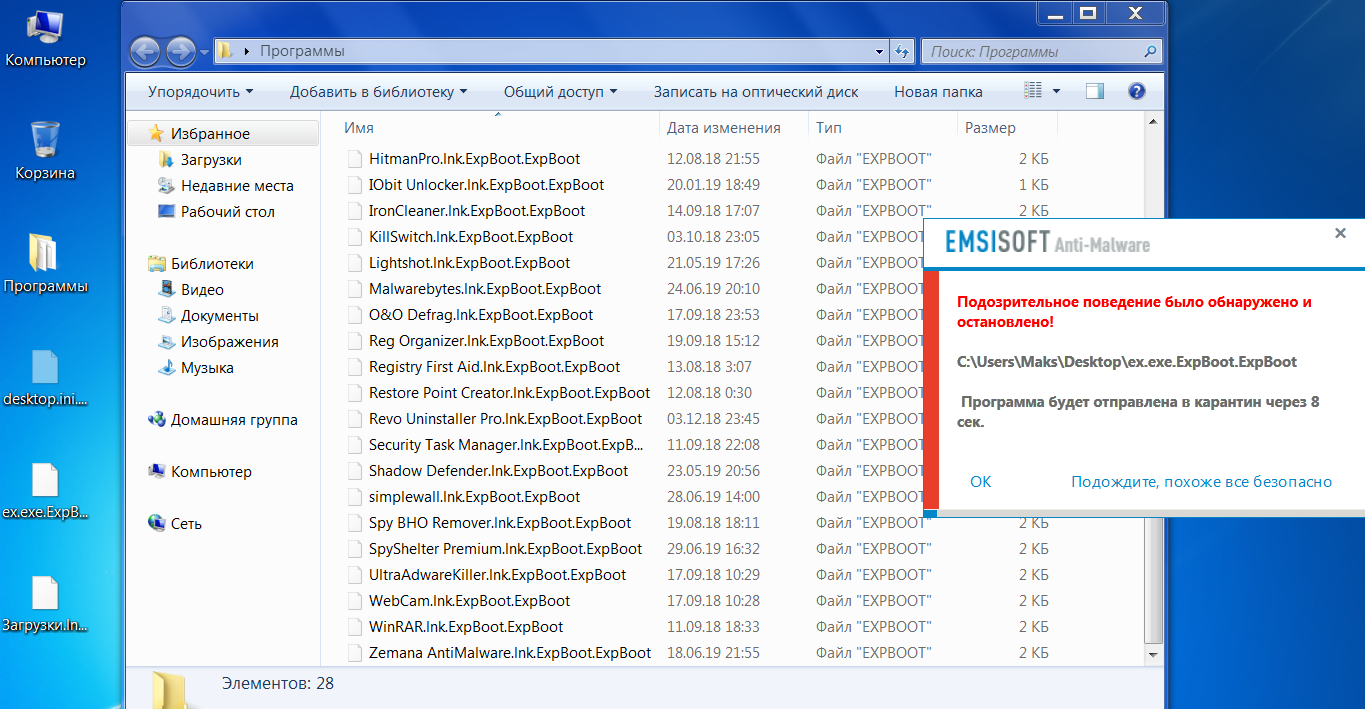The width and height of the screenshot is (1365, 709).
Task: Open Добавить в библиотеку dropdown
Action: (378, 91)
